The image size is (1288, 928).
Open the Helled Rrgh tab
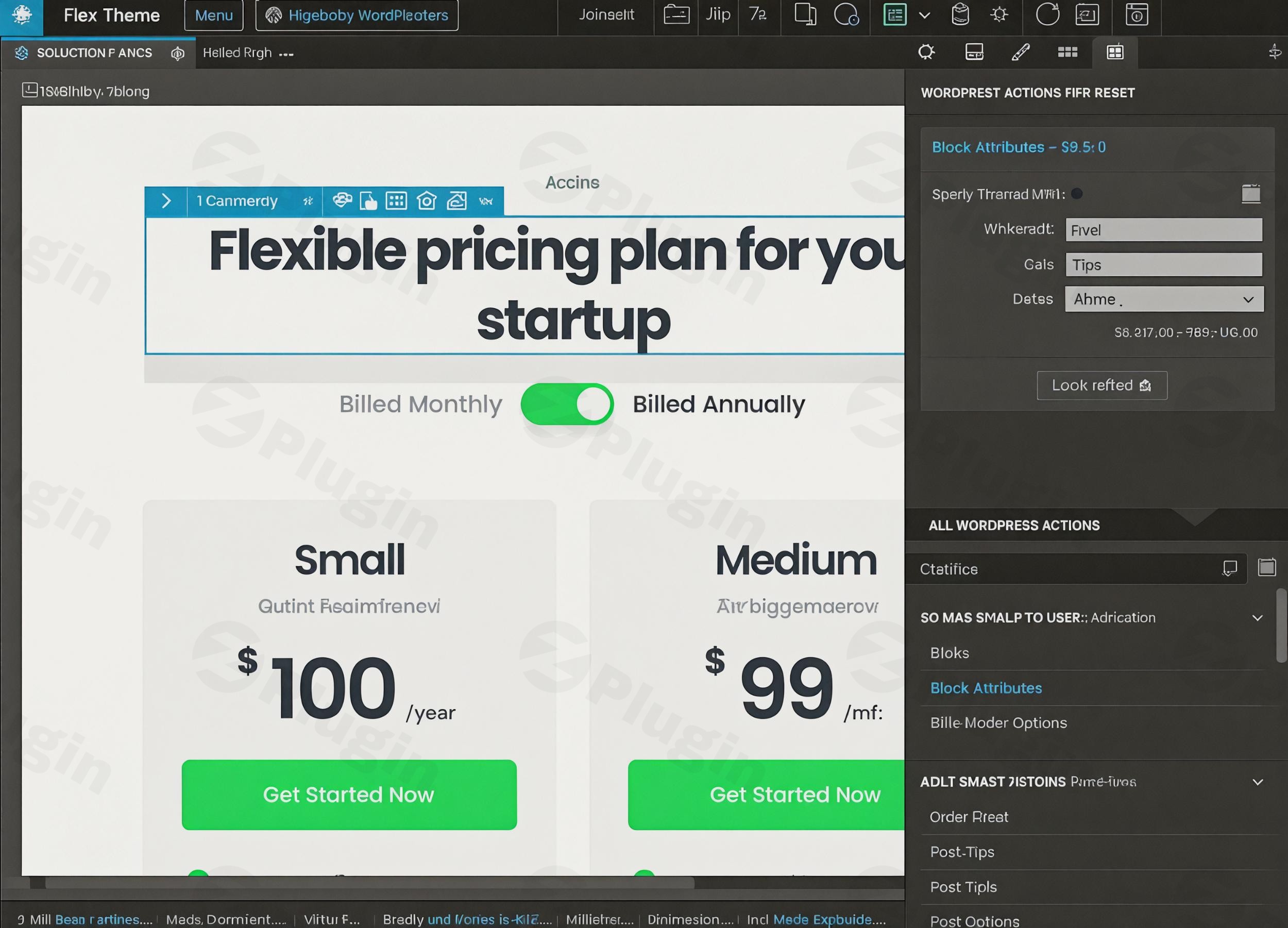(x=248, y=53)
